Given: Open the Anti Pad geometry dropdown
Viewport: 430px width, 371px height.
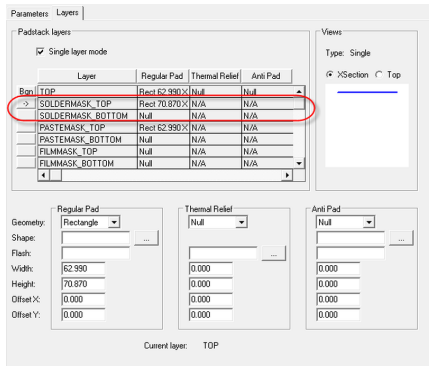Looking at the screenshot, I should (x=369, y=222).
